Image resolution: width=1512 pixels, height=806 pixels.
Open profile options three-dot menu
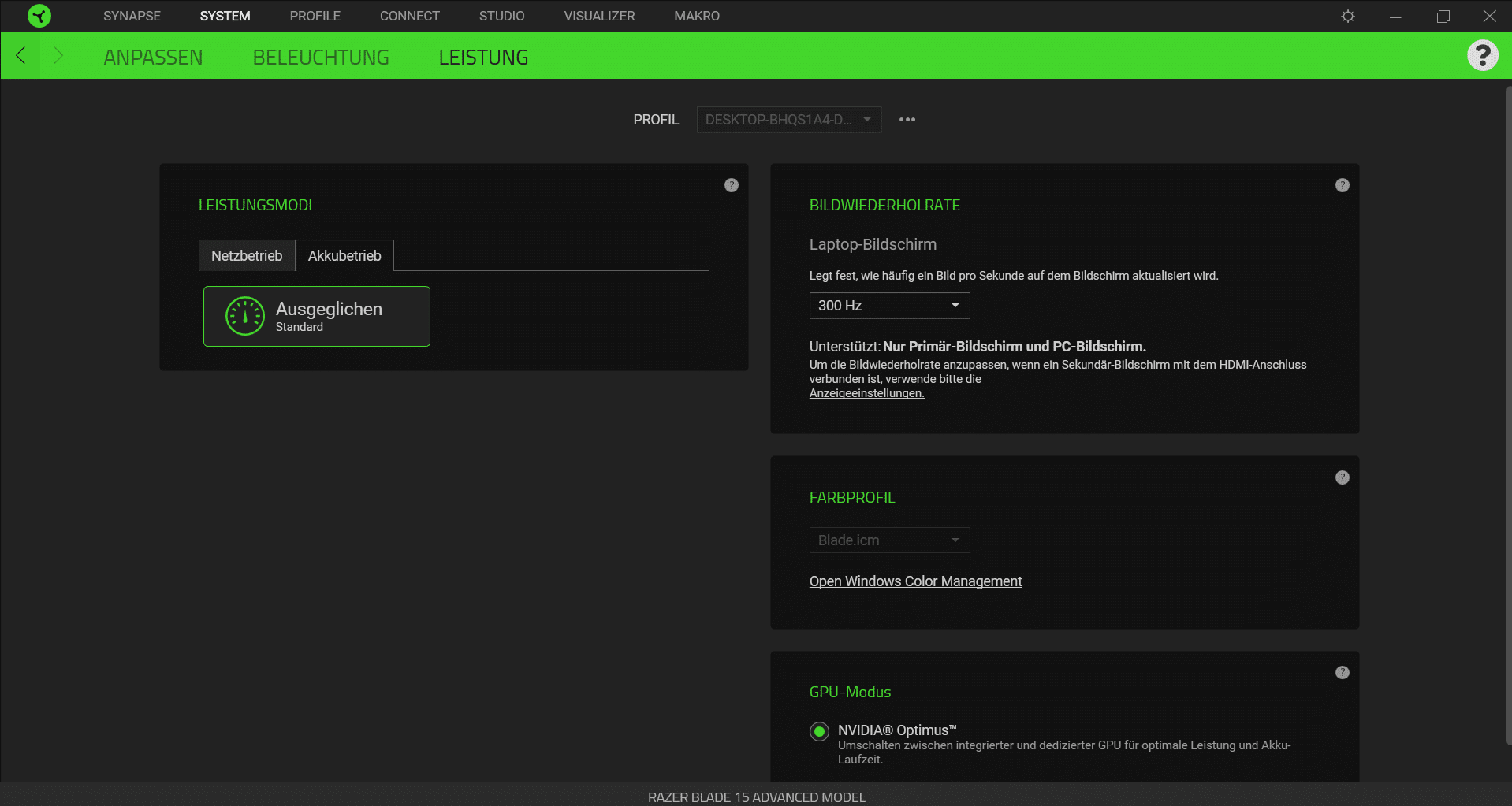[907, 120]
